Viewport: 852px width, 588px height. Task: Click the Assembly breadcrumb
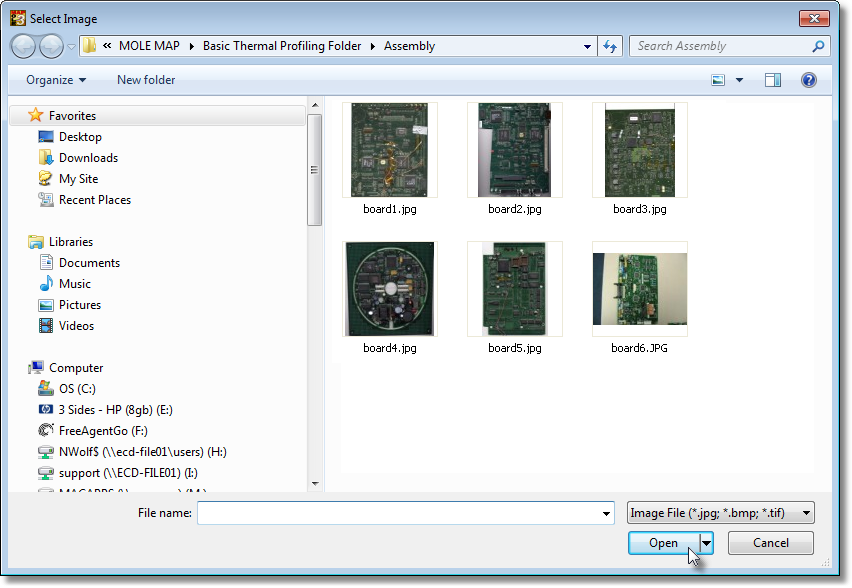(410, 46)
